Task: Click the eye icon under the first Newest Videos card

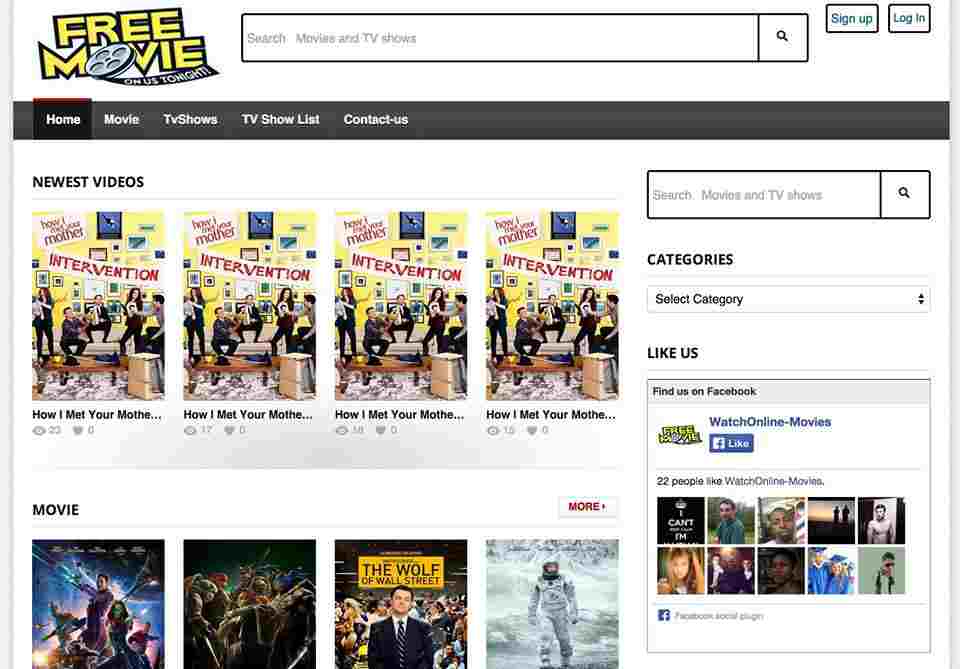Action: [x=39, y=430]
